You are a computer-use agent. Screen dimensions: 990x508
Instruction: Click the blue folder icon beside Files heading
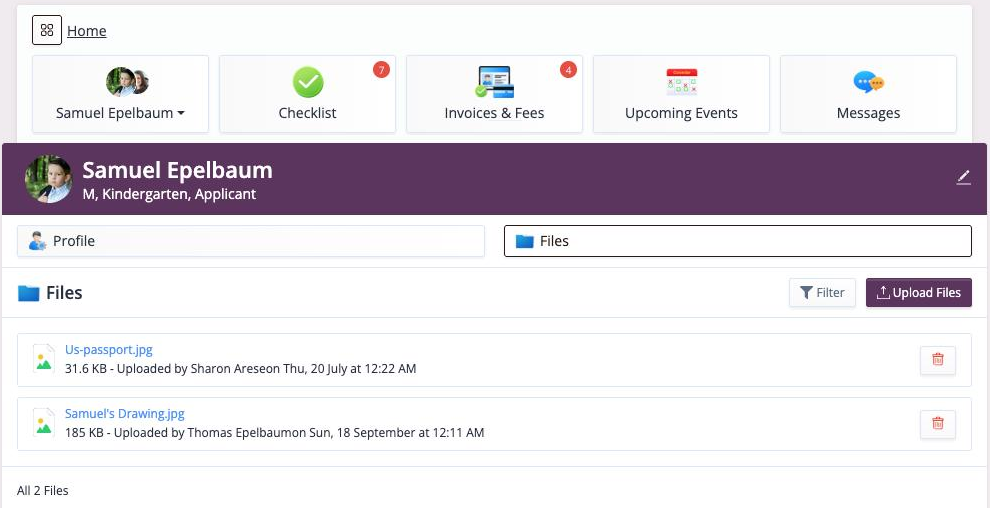coord(28,293)
